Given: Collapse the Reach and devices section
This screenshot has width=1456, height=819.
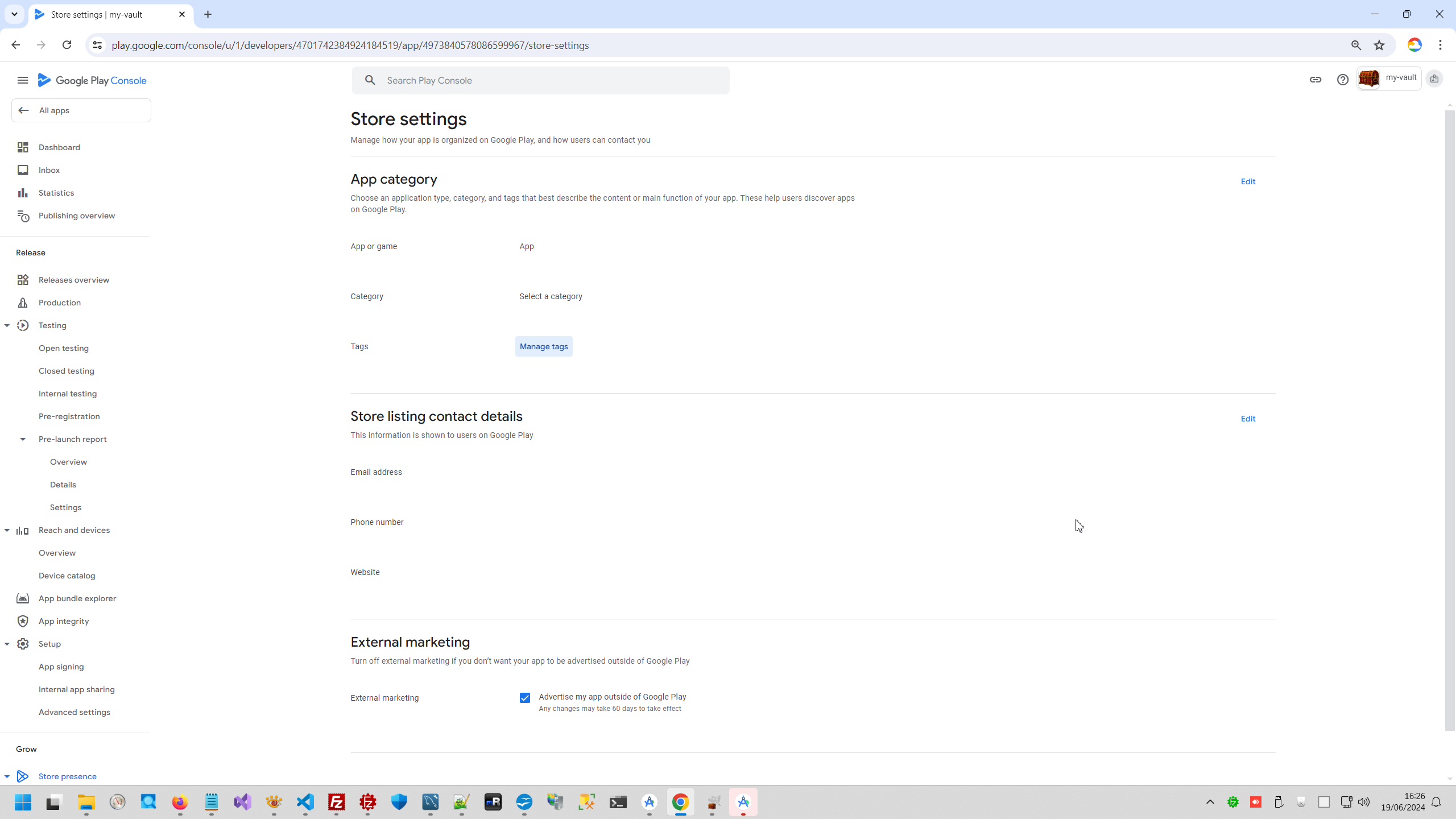Looking at the screenshot, I should click(x=7, y=530).
